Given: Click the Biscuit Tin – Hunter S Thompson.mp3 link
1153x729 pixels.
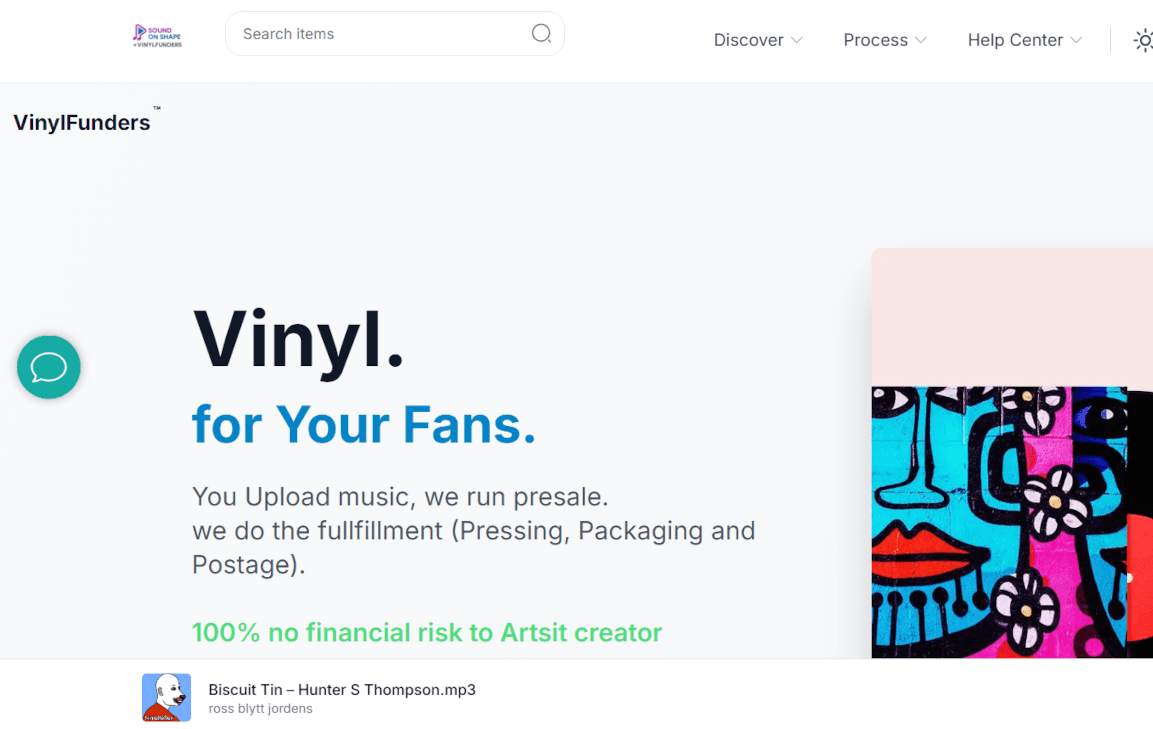Looking at the screenshot, I should coord(341,689).
